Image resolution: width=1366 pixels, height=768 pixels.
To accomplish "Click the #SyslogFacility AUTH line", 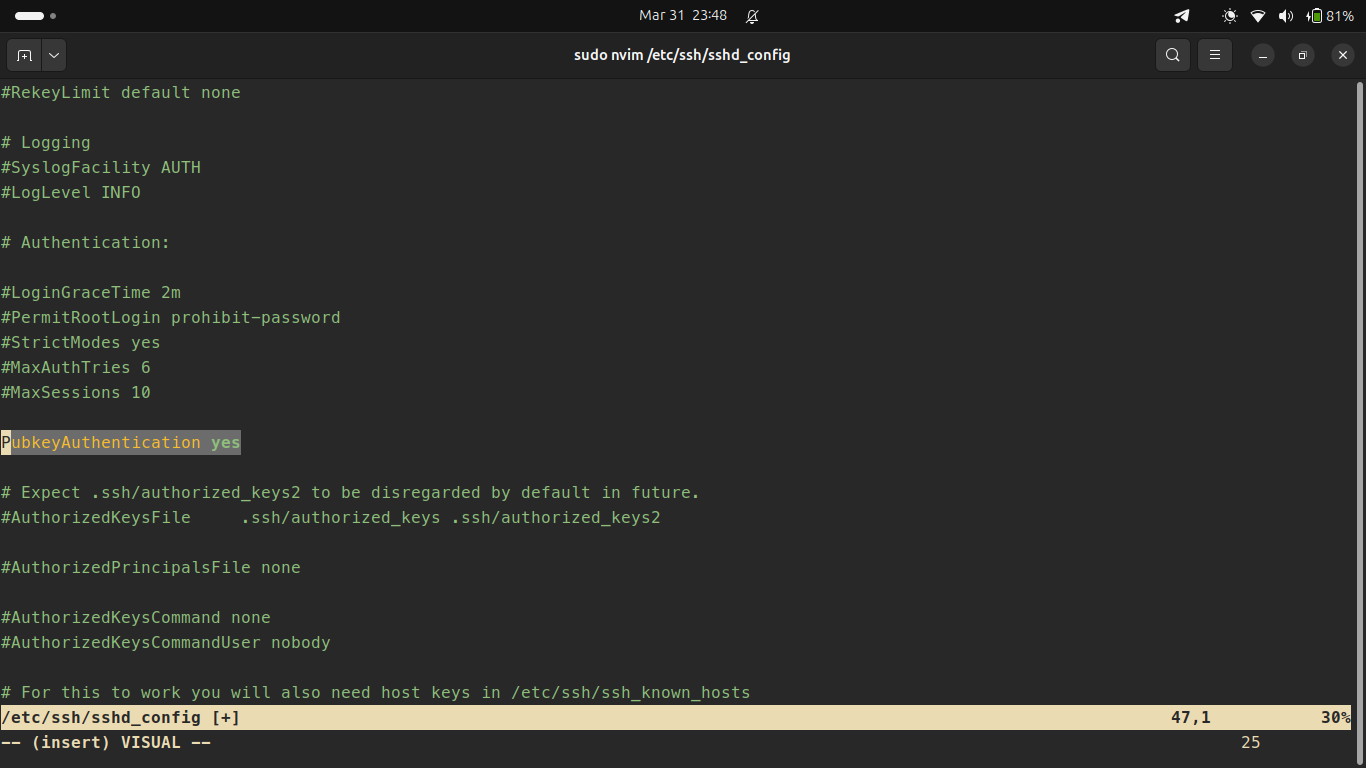I will tap(101, 167).
